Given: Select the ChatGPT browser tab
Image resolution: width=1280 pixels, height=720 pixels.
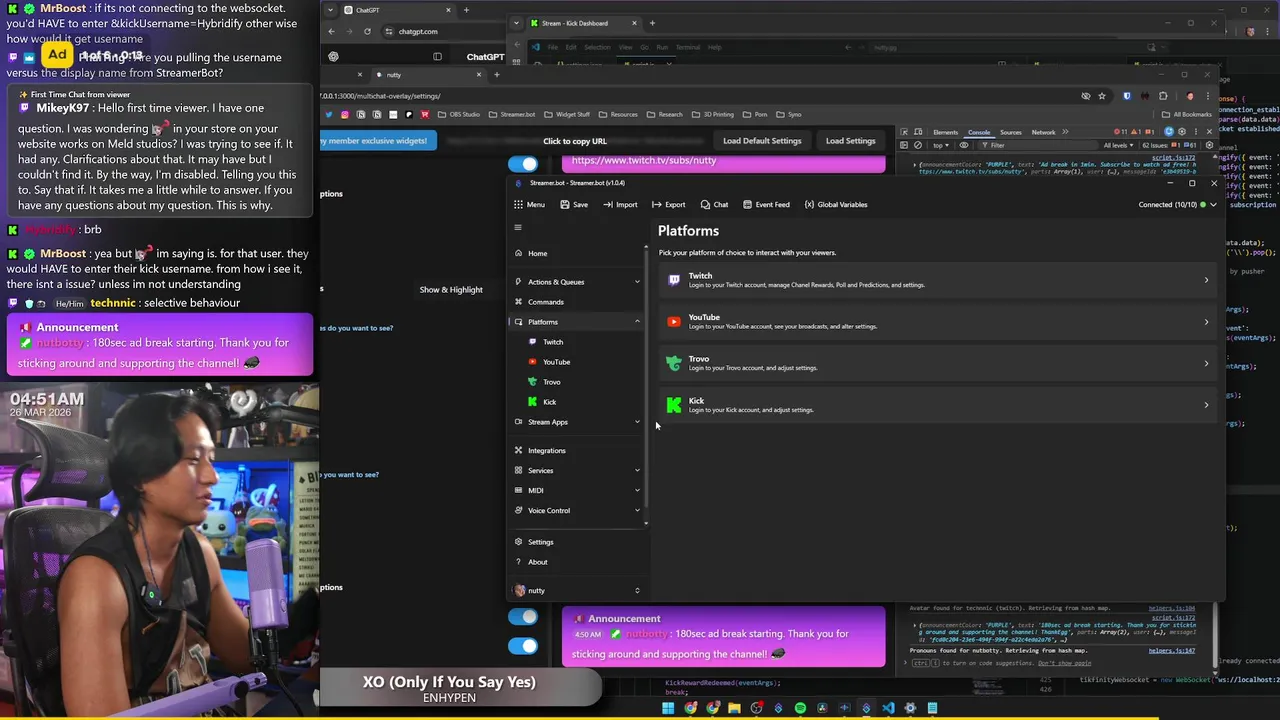Looking at the screenshot, I should 396,10.
